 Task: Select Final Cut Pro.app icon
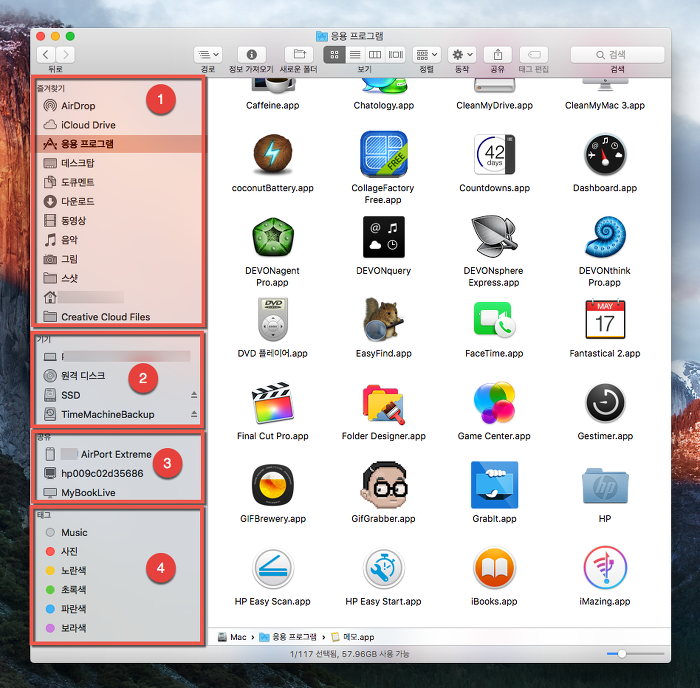[x=273, y=402]
